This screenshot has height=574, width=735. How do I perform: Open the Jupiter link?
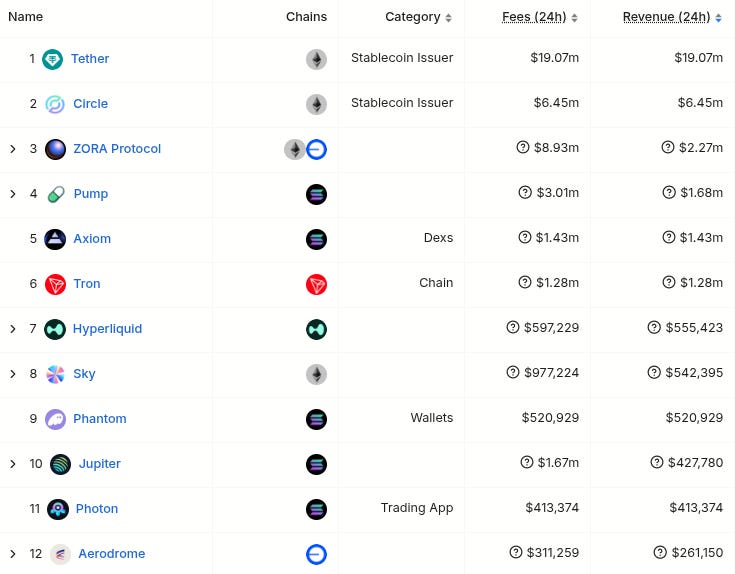coord(100,463)
